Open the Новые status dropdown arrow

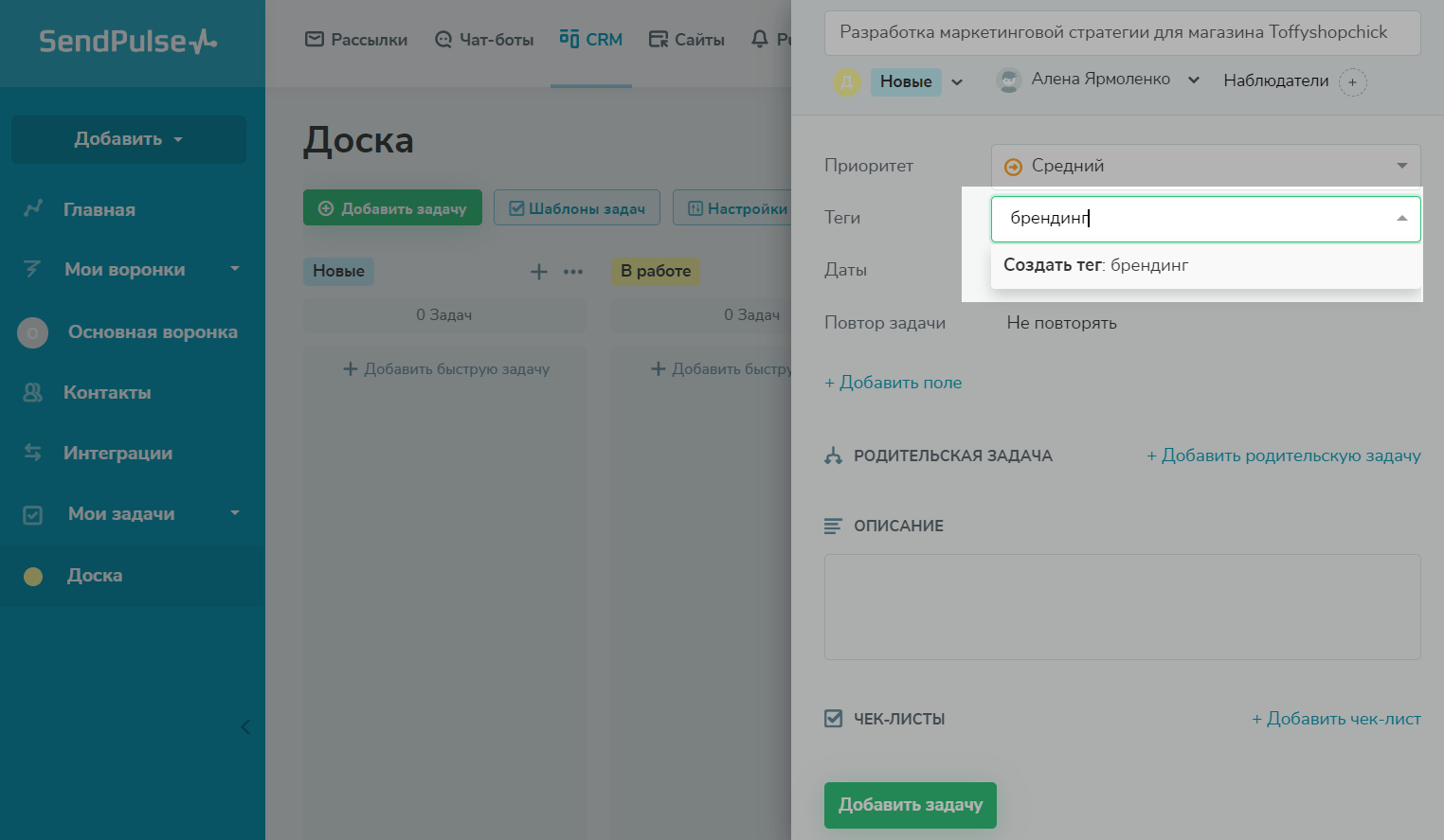pos(957,82)
